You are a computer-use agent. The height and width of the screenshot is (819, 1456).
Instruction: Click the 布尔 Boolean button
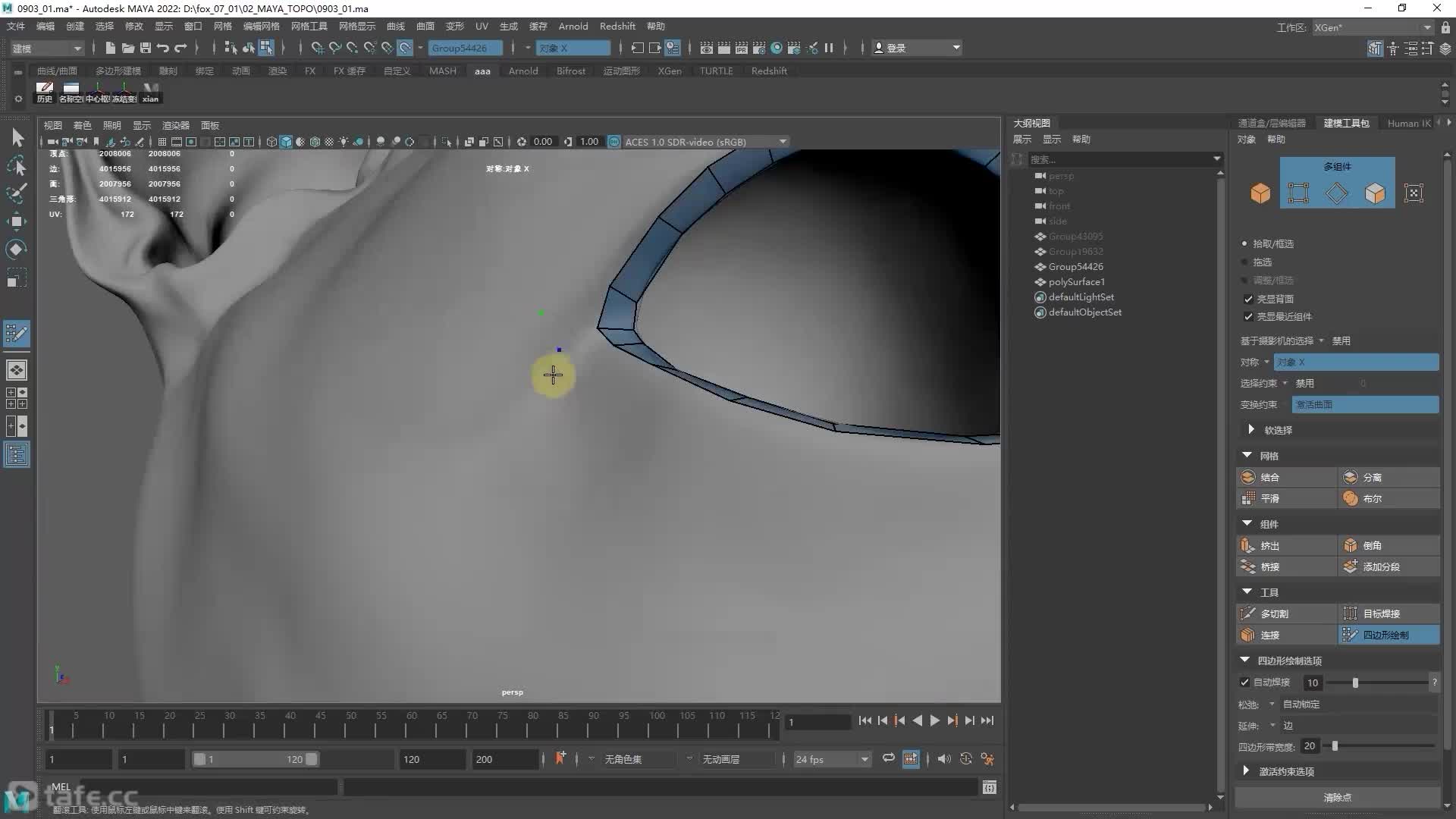coord(1389,498)
